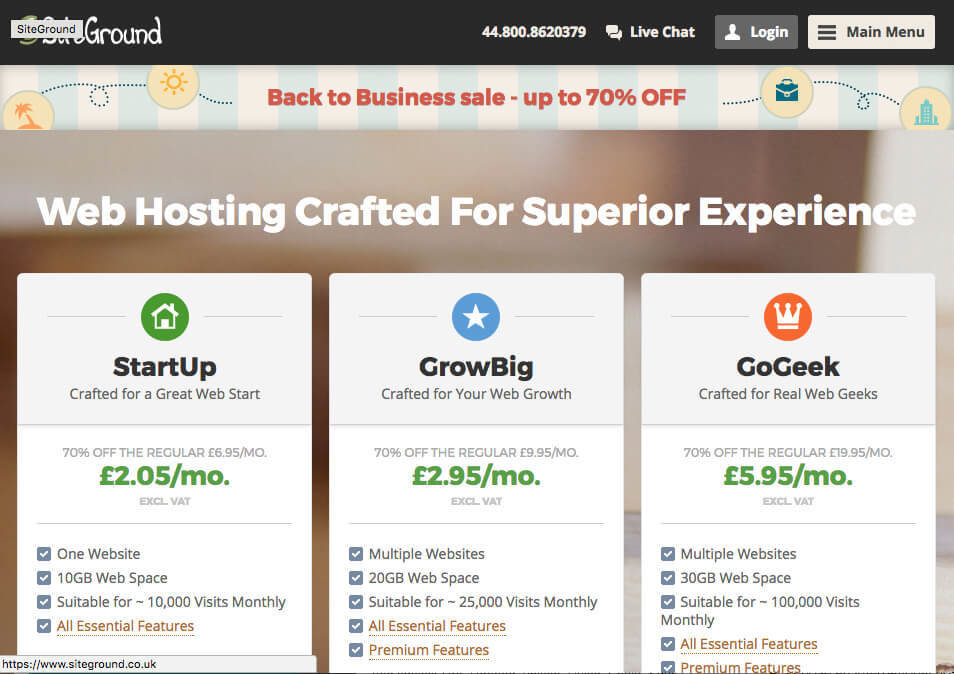954x674 pixels.
Task: Click GrowBig Multiple Websites checkmark
Action: [356, 554]
